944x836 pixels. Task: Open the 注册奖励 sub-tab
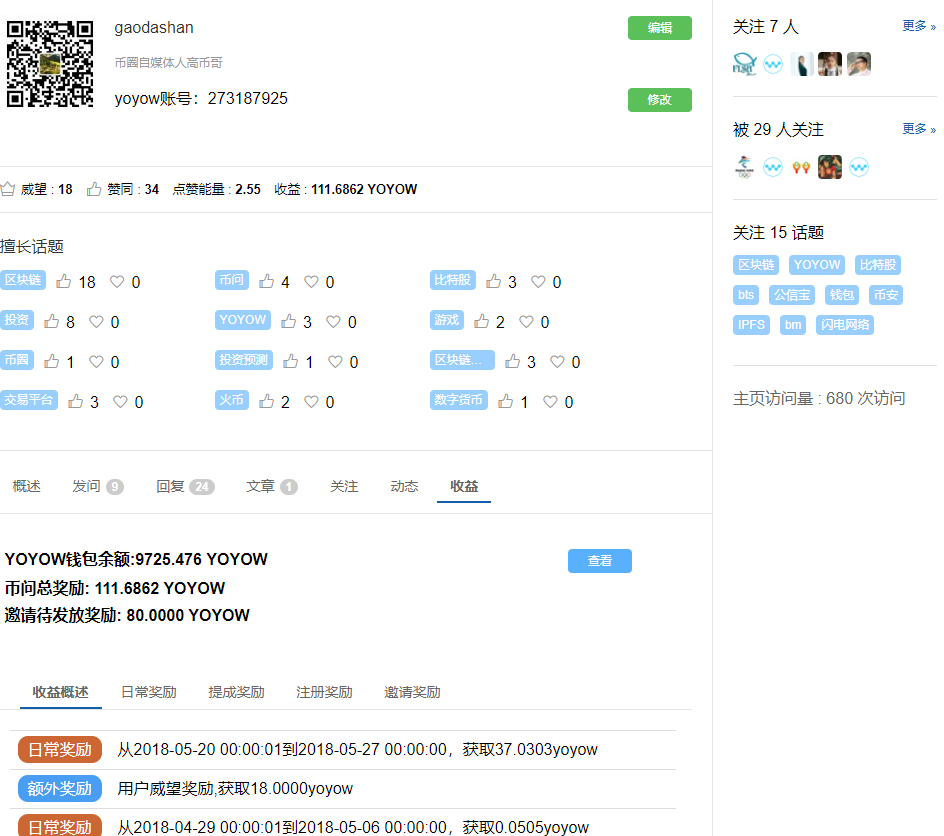pos(324,692)
